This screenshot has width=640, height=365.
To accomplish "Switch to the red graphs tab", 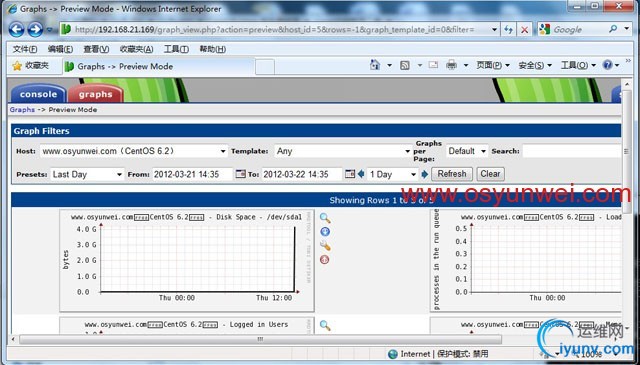I will point(96,94).
